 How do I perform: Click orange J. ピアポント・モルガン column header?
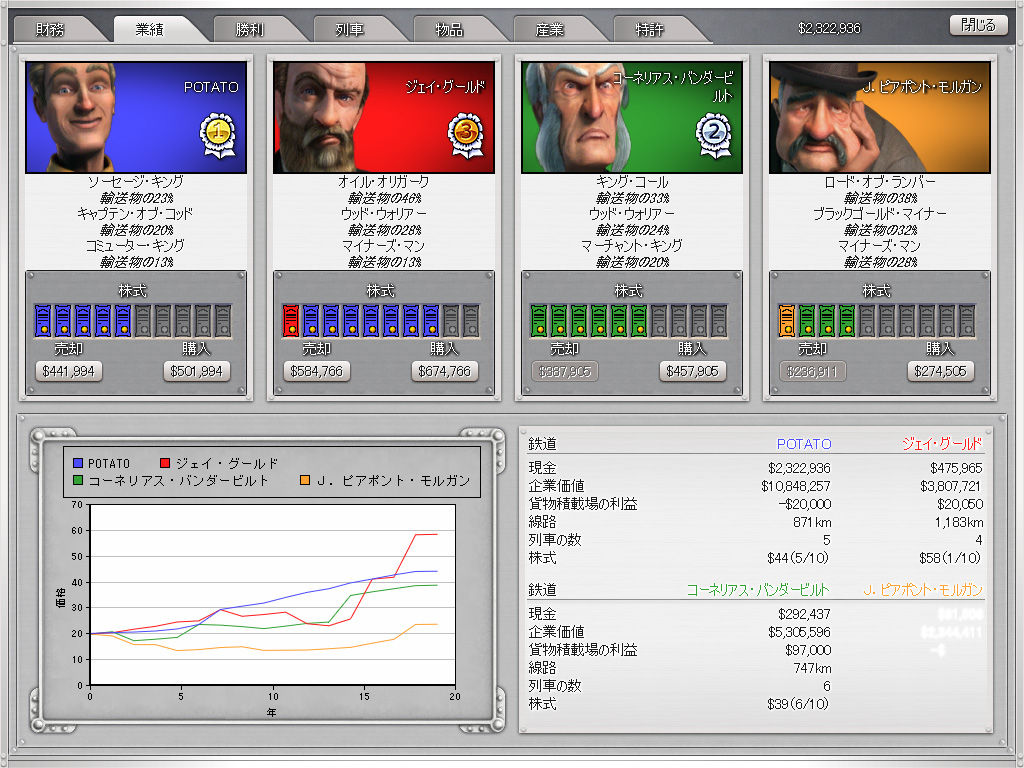923,590
